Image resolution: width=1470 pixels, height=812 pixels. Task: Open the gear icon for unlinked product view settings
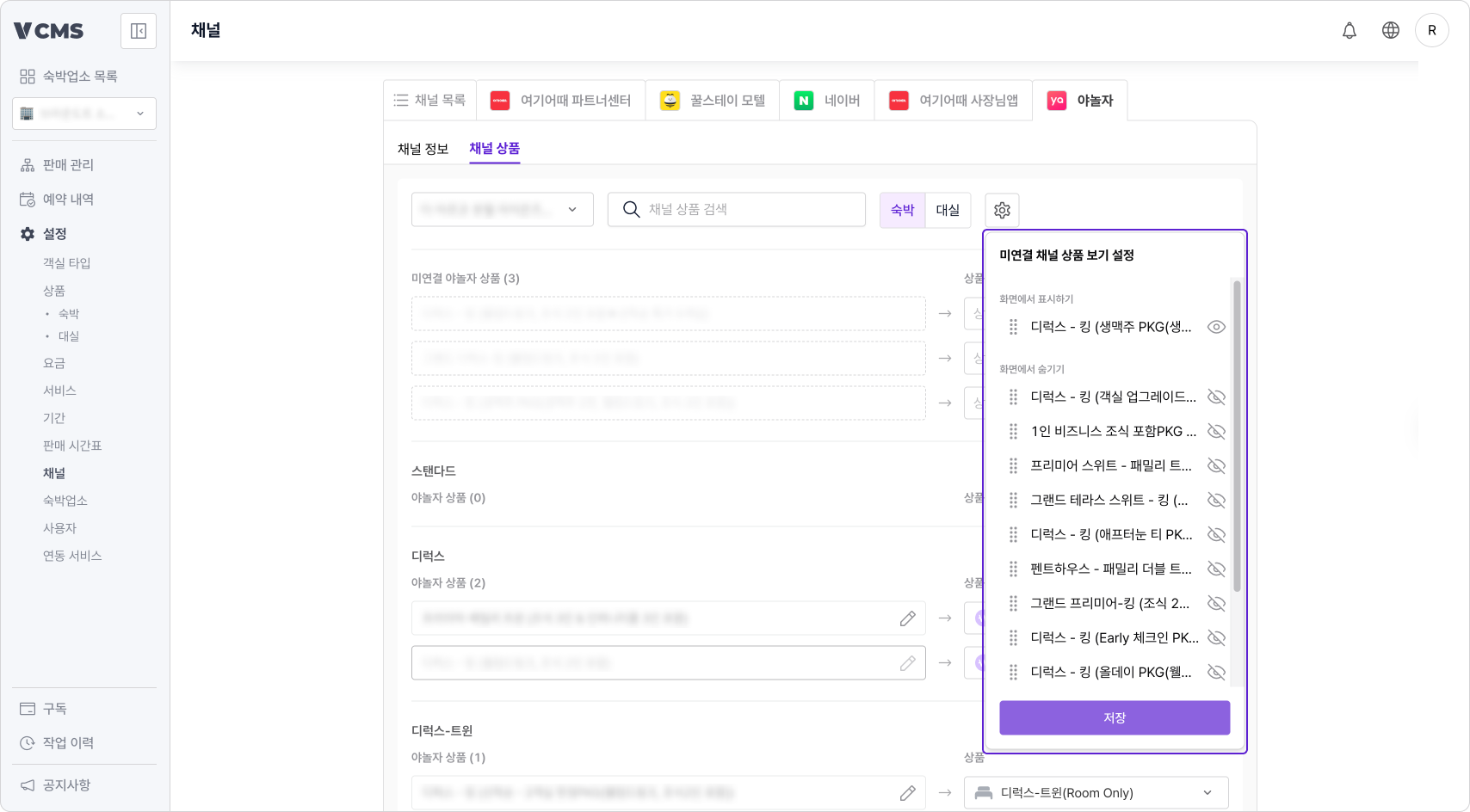[1001, 210]
